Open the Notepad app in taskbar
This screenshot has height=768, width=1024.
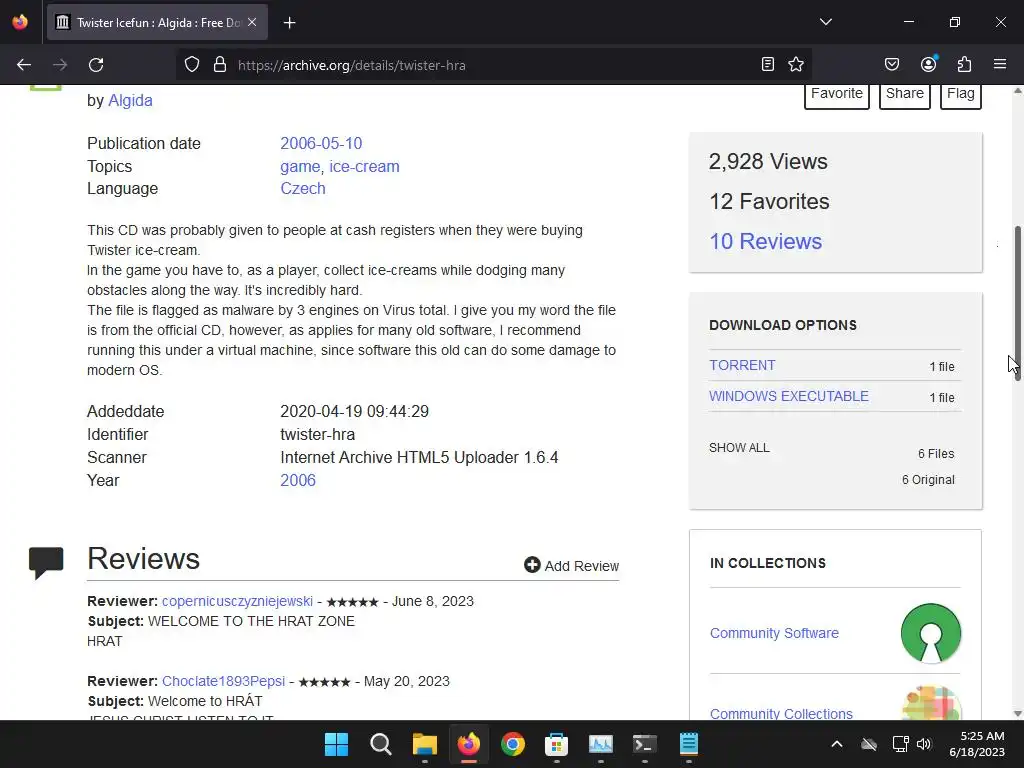click(689, 744)
